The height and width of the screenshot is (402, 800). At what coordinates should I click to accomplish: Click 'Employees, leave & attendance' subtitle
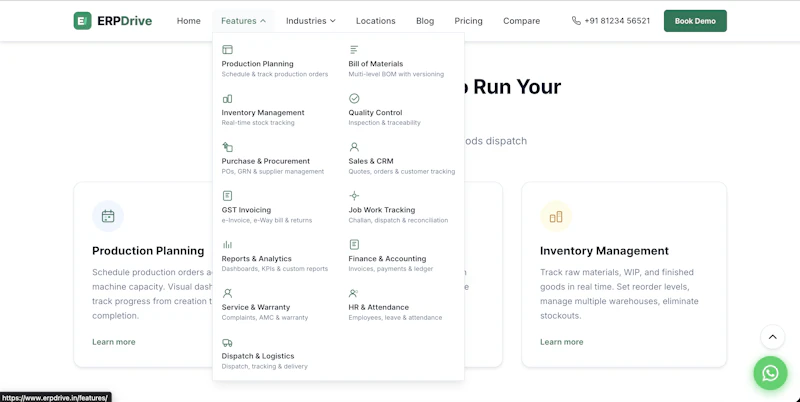coord(395,317)
